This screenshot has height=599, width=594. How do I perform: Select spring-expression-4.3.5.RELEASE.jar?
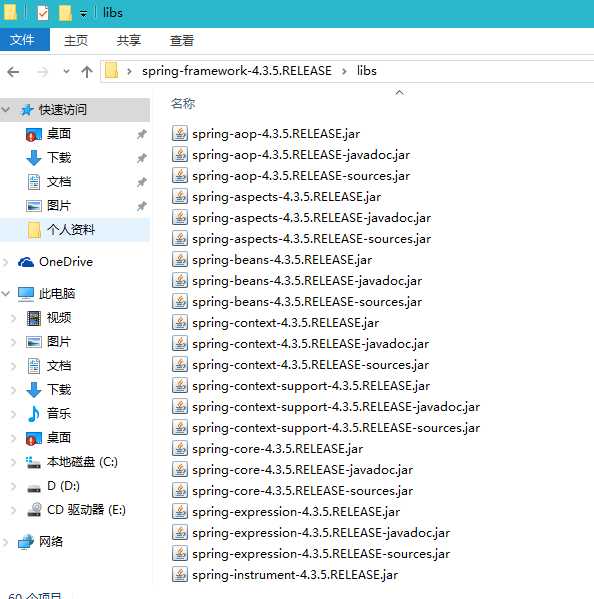pyautogui.click(x=296, y=512)
